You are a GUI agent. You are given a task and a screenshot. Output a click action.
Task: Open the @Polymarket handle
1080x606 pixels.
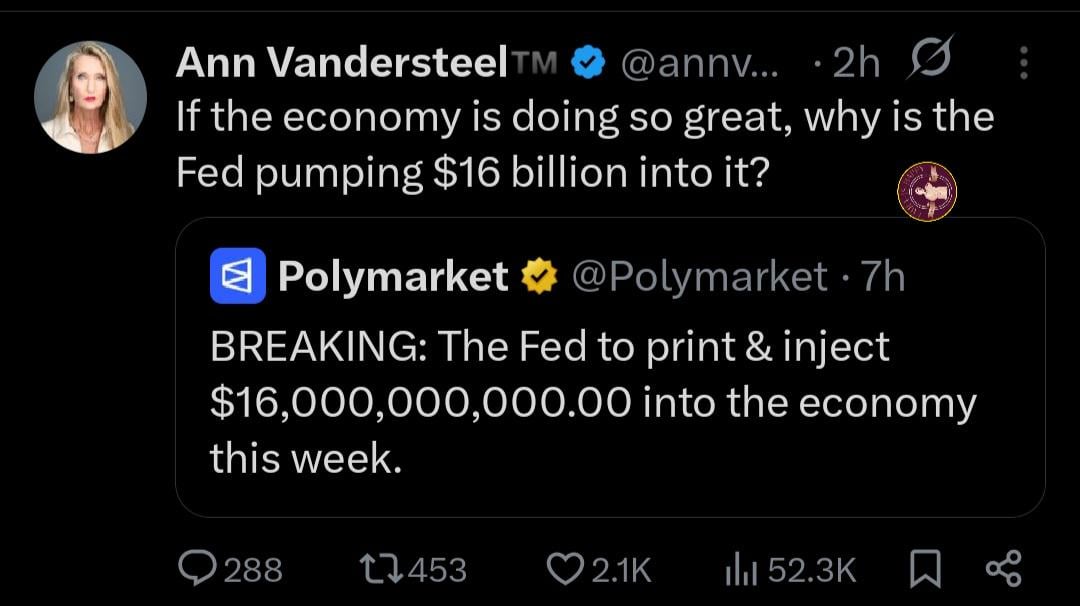pyautogui.click(x=699, y=276)
